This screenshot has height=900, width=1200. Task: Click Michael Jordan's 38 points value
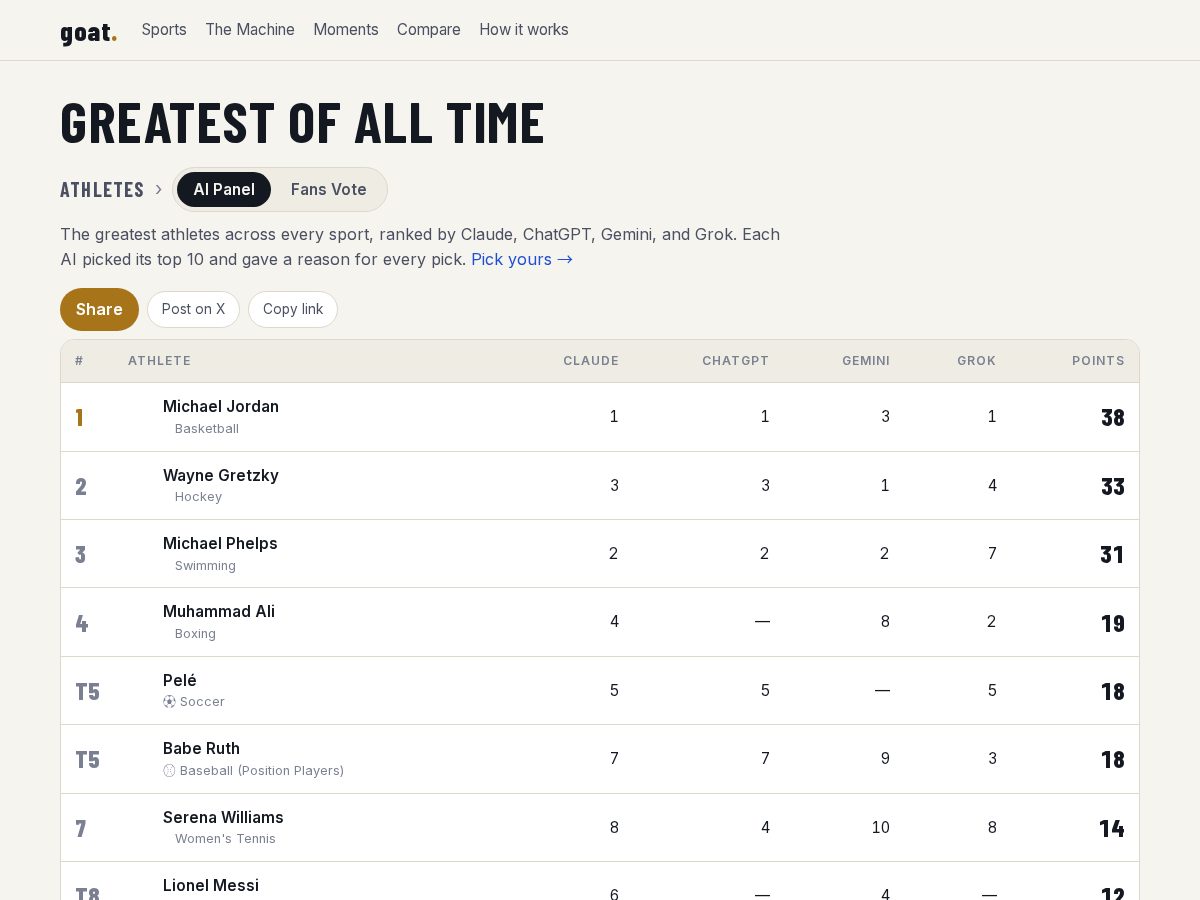(1113, 418)
